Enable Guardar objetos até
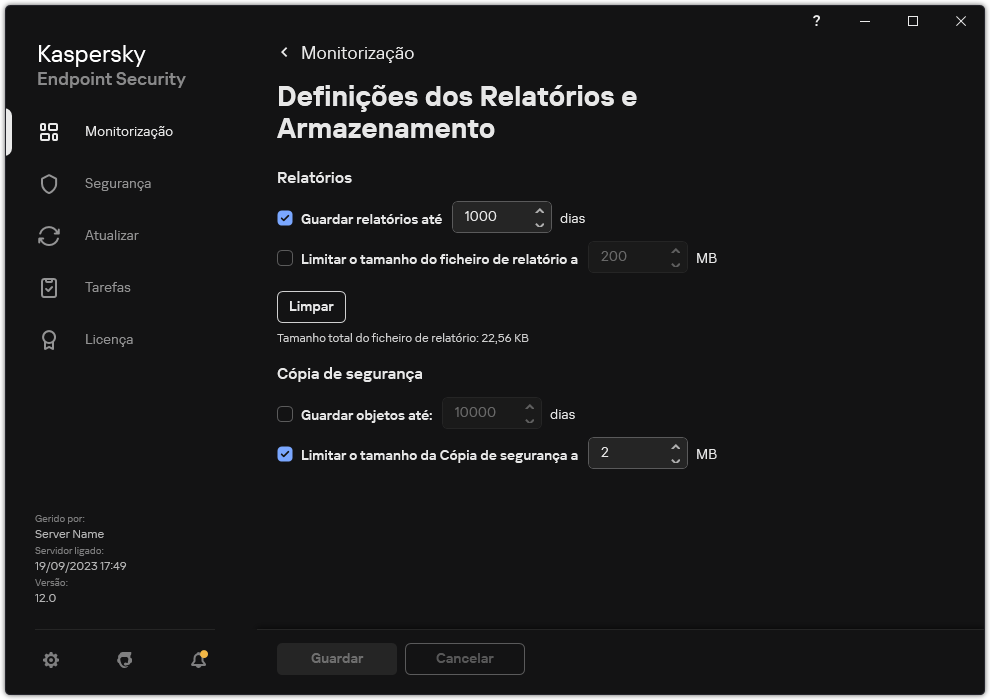The image size is (990, 700). point(285,413)
